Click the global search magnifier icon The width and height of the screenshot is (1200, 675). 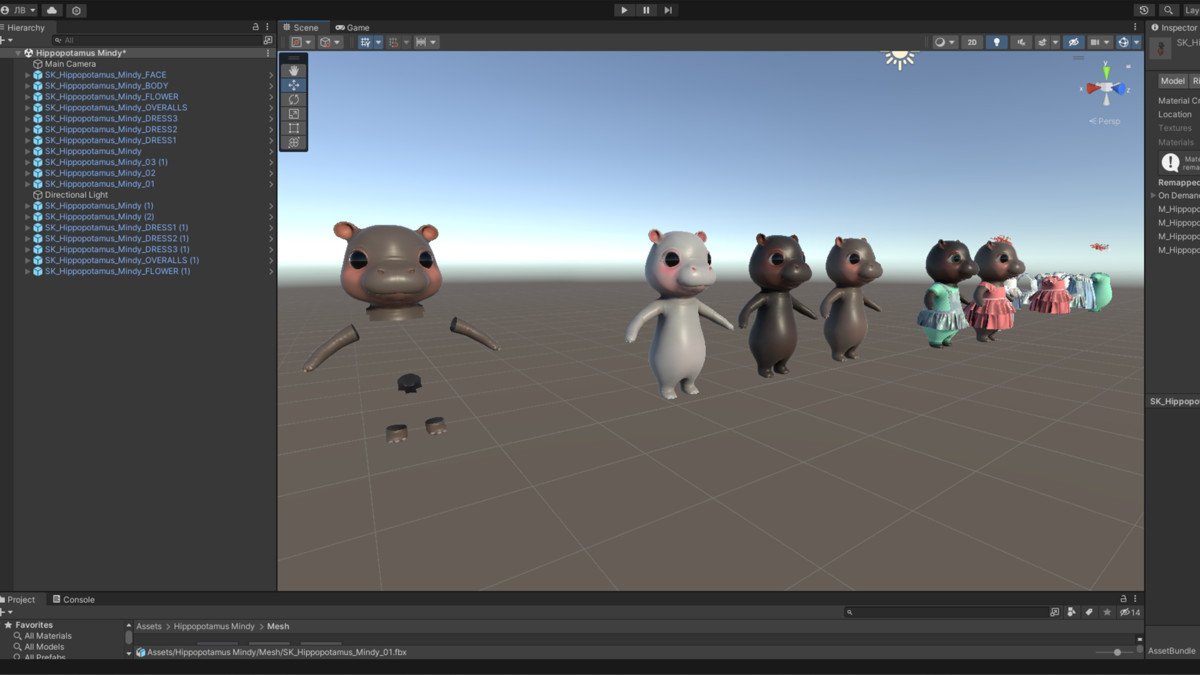point(1168,10)
